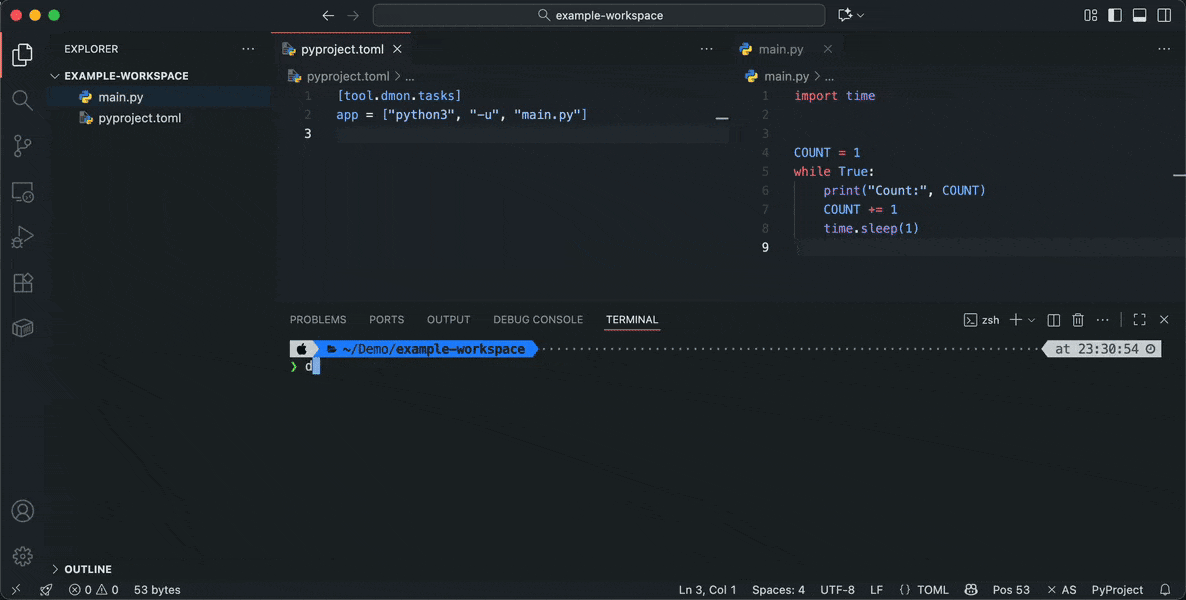Go forward with the right arrow
Screen dimensions: 1186x600
tap(353, 15)
